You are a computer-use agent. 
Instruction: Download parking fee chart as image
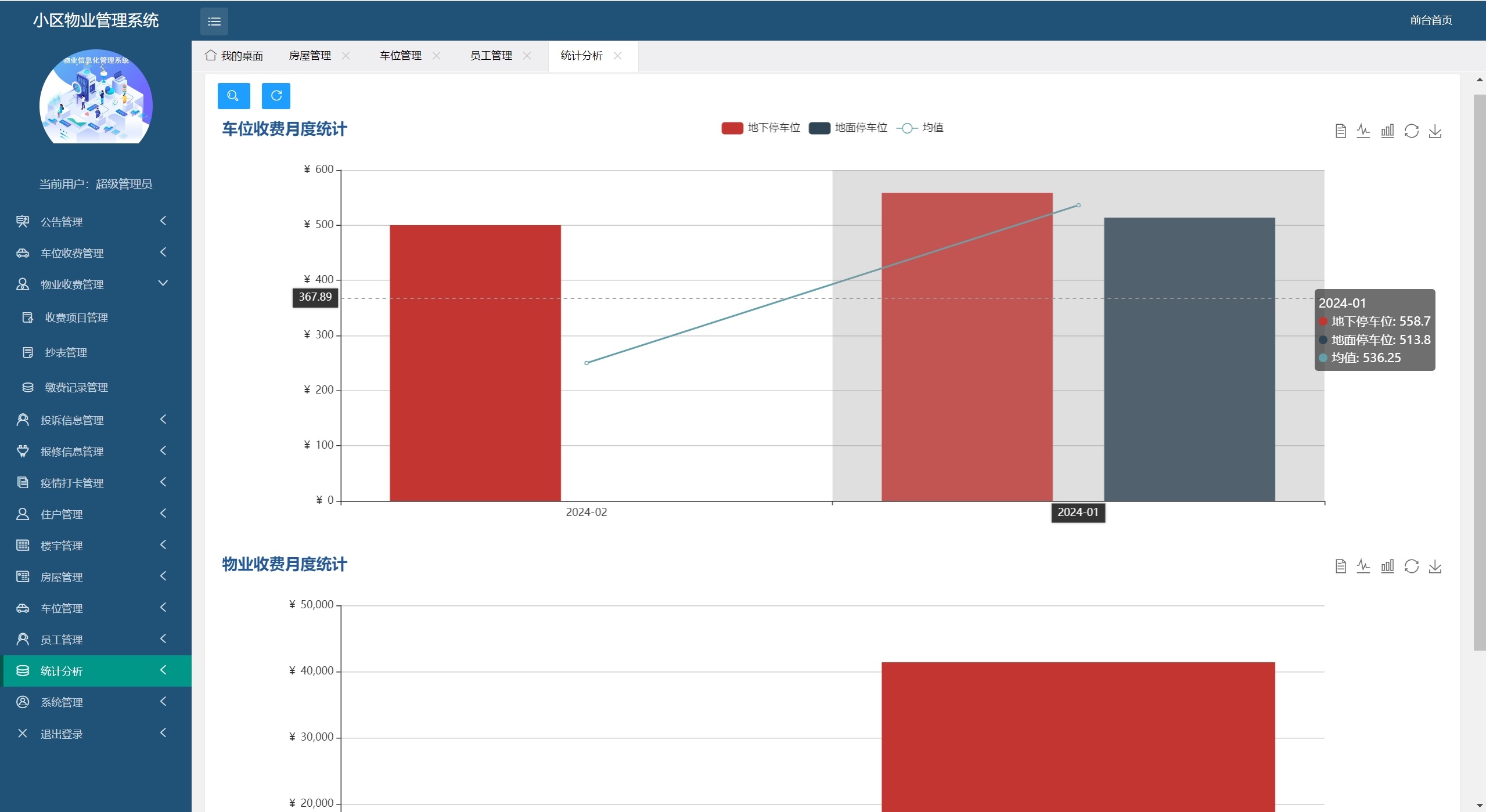(x=1435, y=131)
